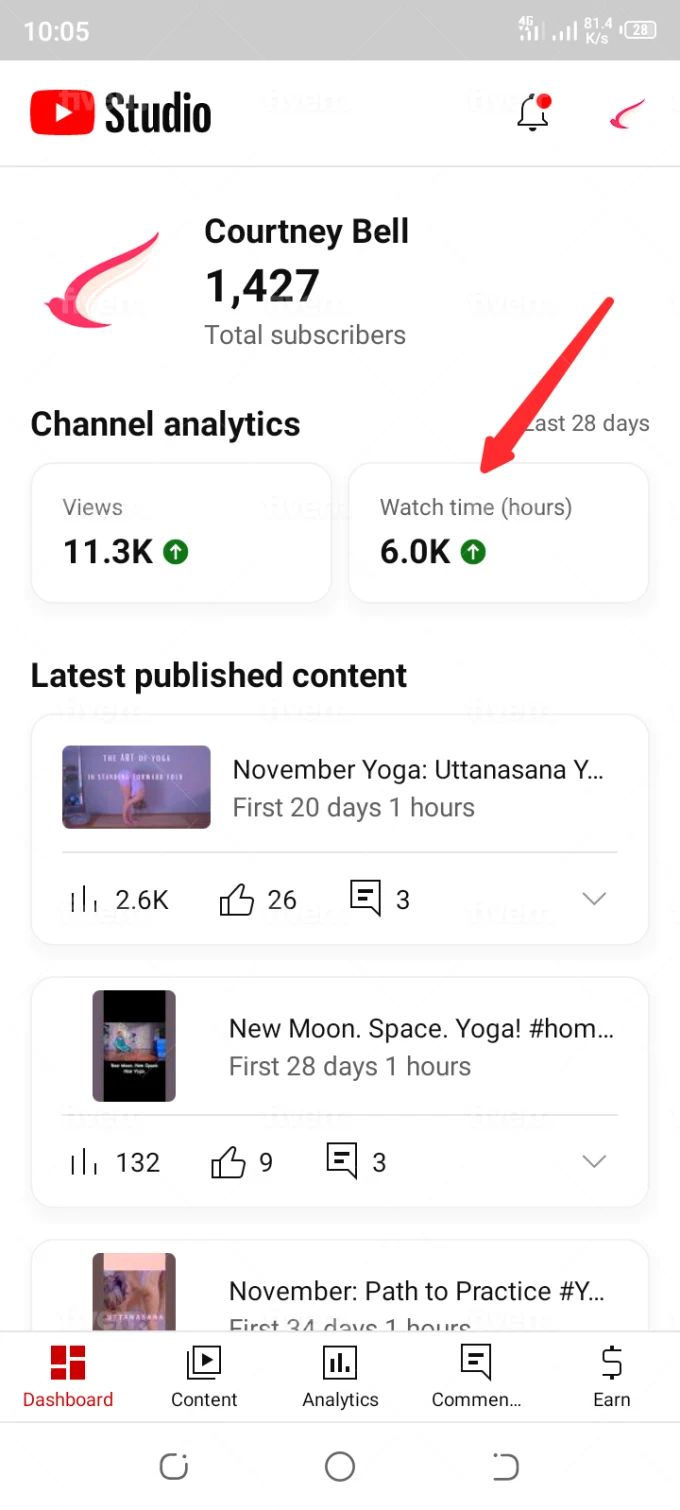The width and height of the screenshot is (680, 1510).
Task: Tap thumbs-up icon showing 9 likes
Action: tap(229, 1162)
